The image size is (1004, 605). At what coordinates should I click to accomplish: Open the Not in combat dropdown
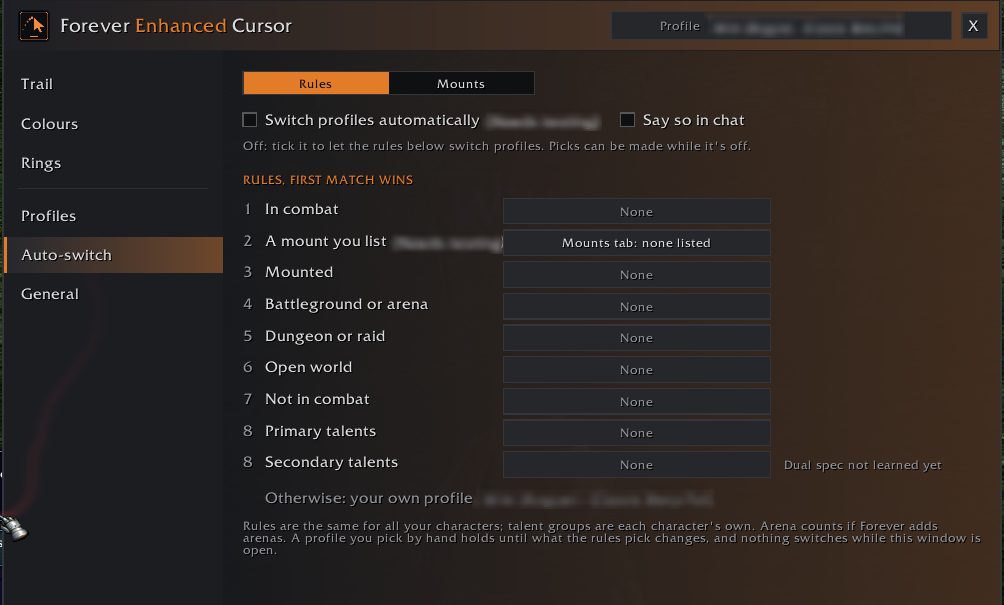636,401
